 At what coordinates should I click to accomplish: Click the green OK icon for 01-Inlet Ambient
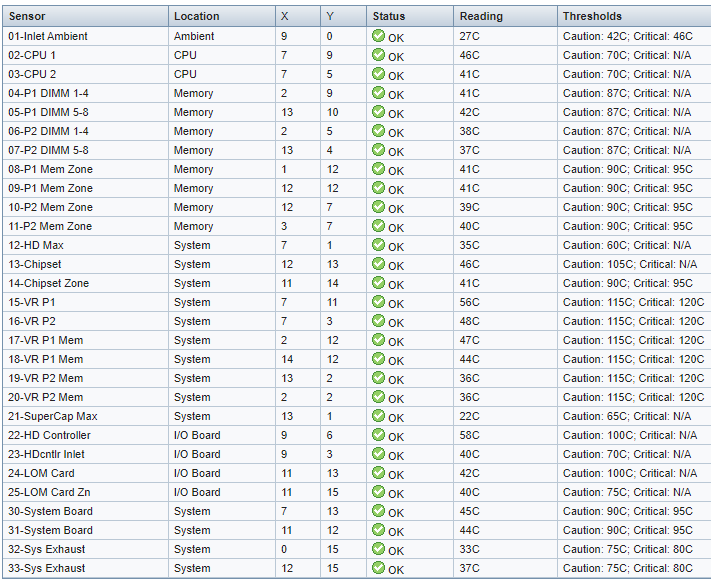(378, 36)
